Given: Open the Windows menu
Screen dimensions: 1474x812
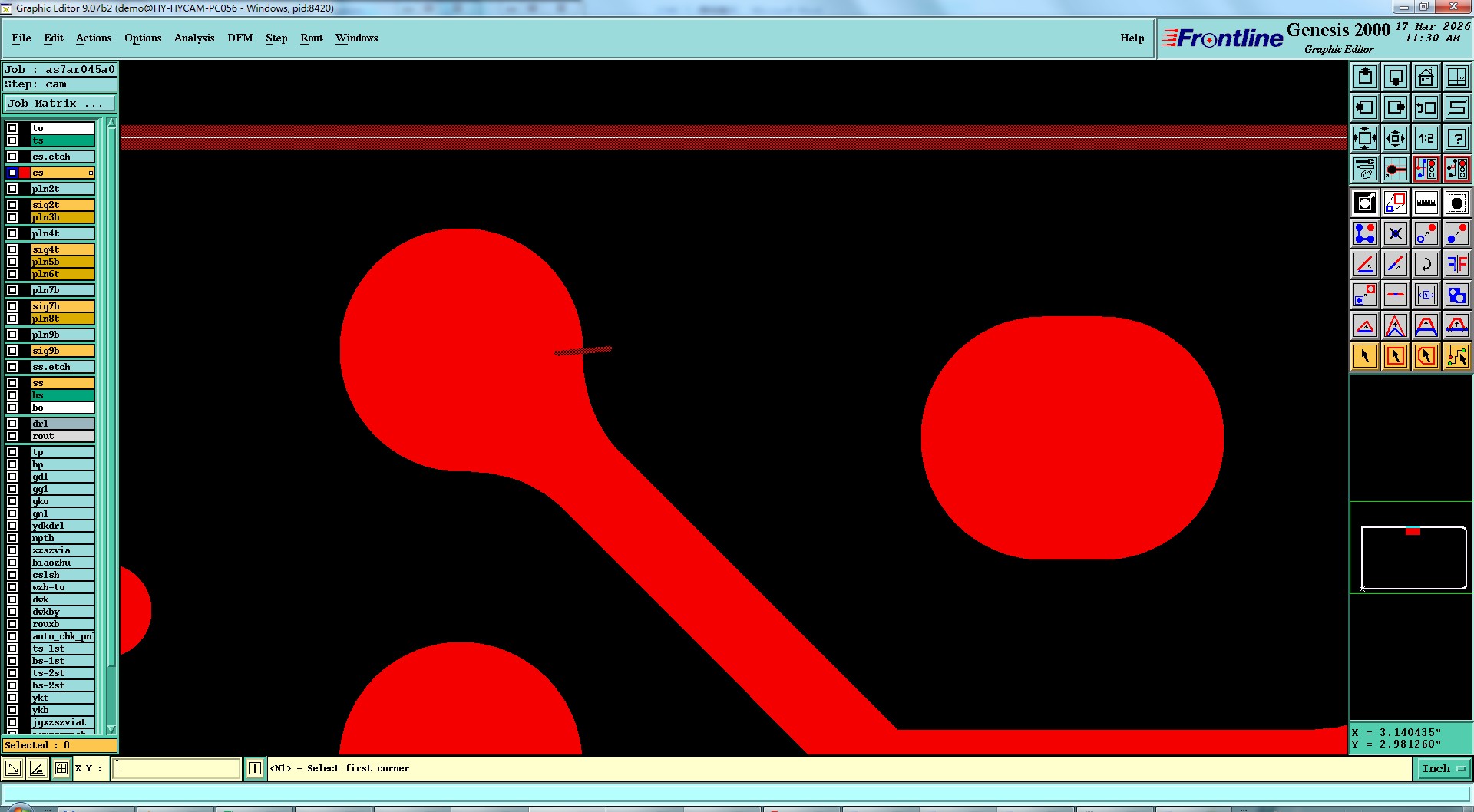Looking at the screenshot, I should click(356, 38).
